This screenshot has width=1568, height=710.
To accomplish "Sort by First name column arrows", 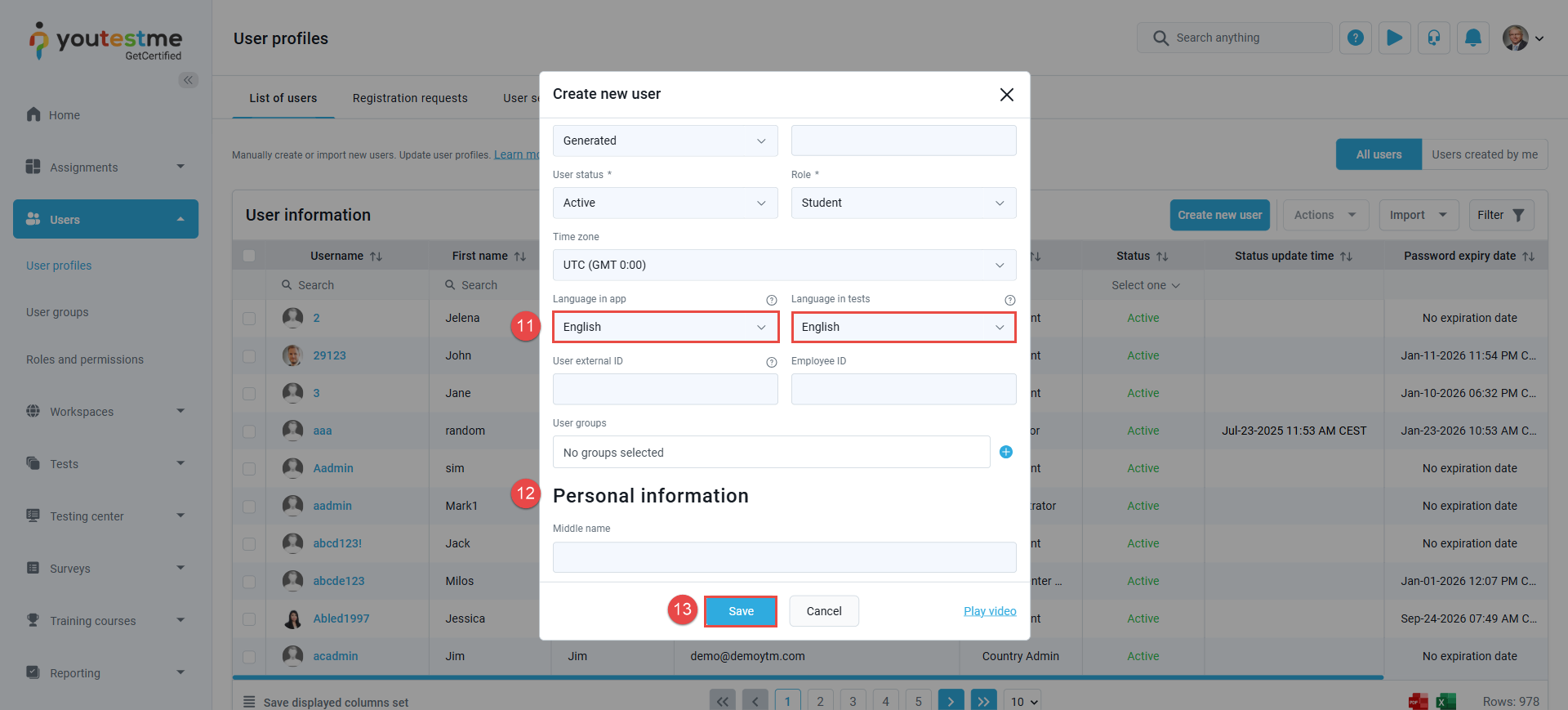I will click(x=519, y=257).
